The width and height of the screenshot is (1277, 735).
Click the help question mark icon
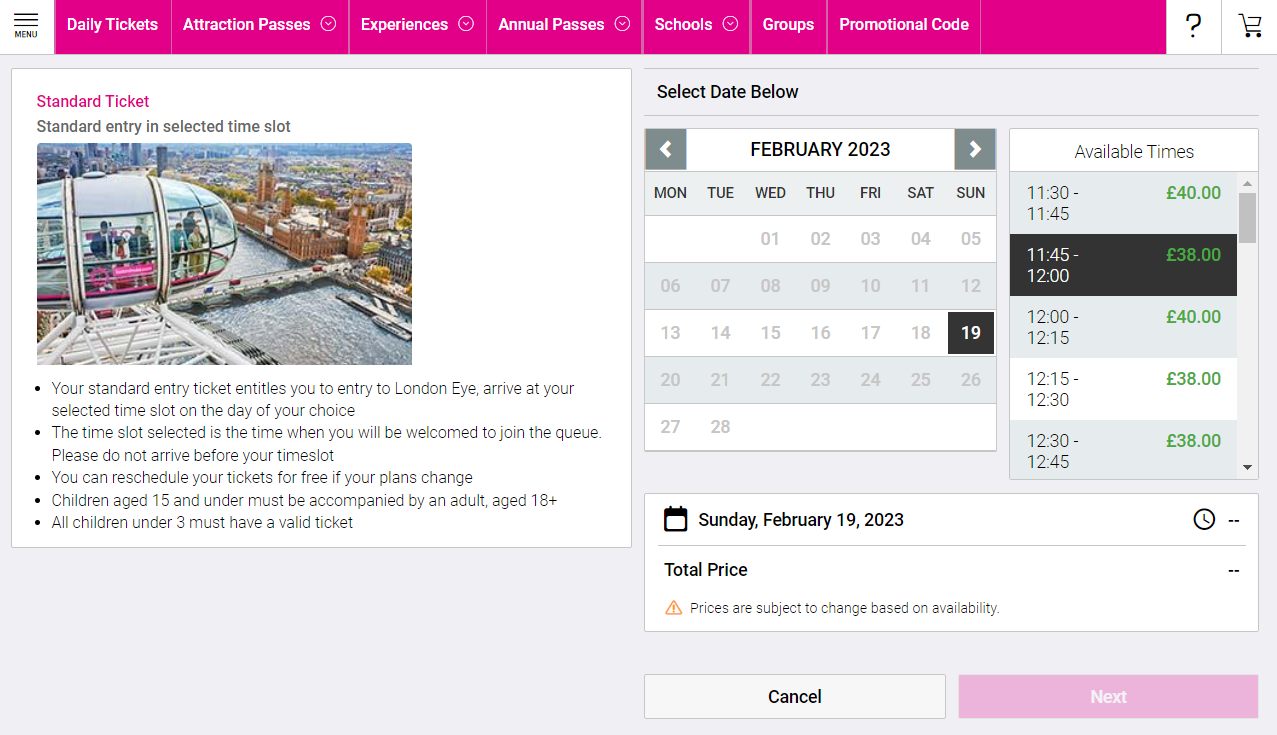click(1193, 26)
